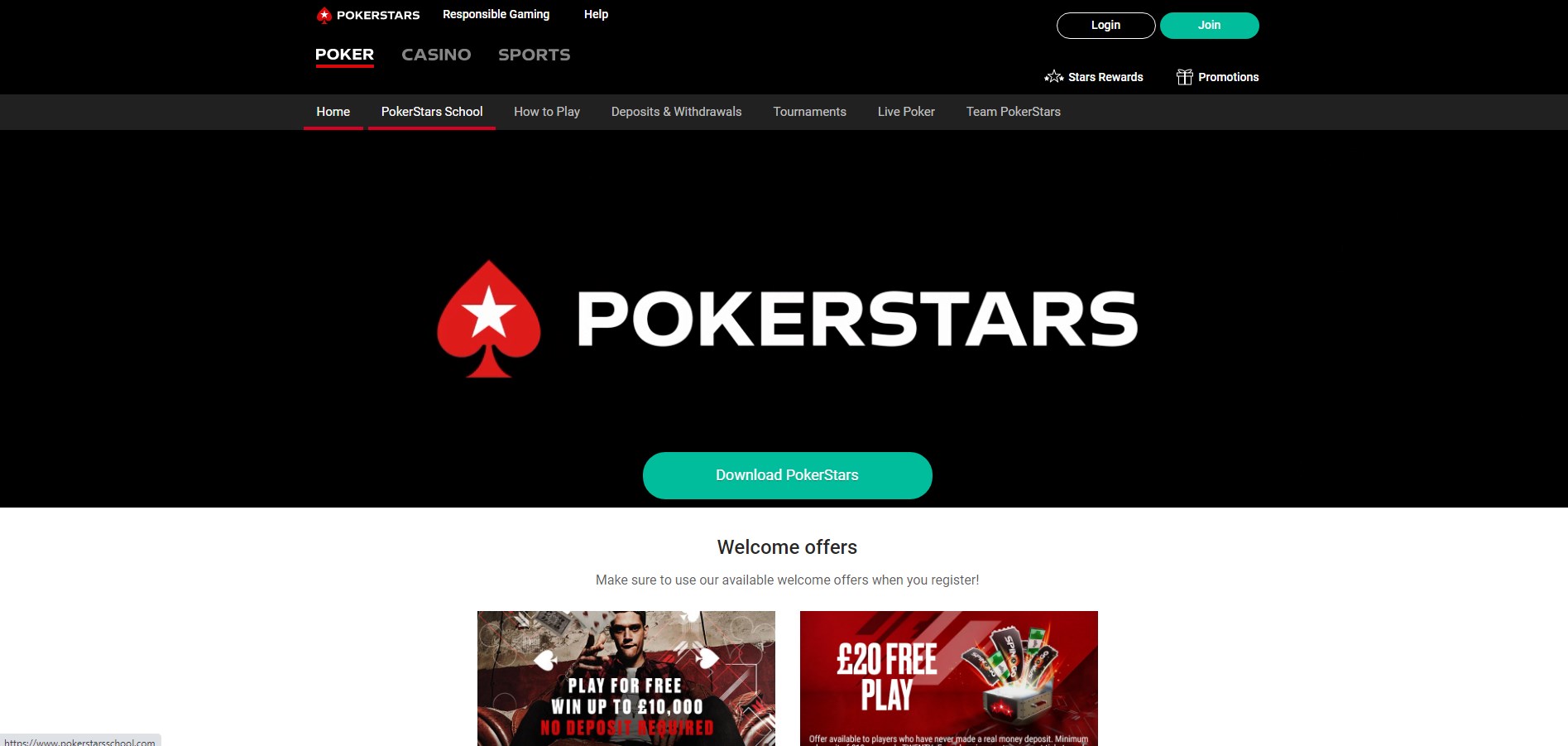
Task: Select the POKER section tab
Action: coord(344,55)
